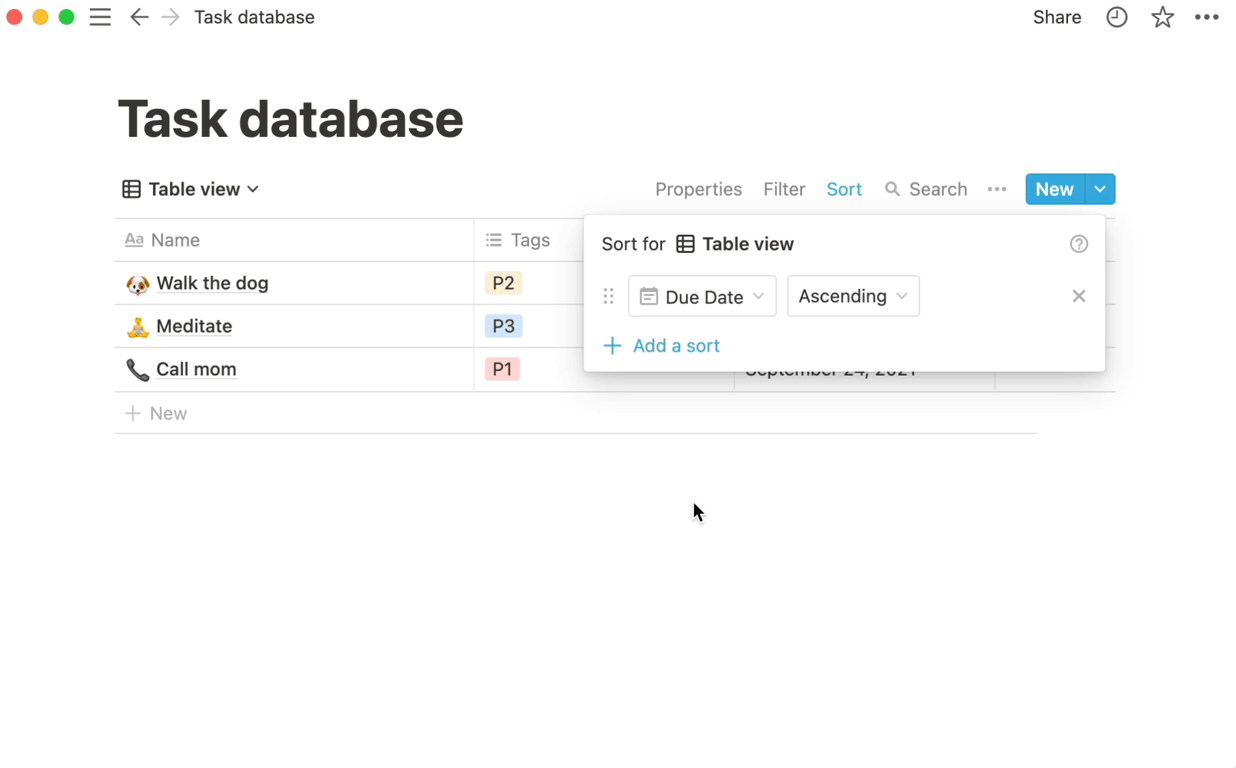Image resolution: width=1236 pixels, height=768 pixels.
Task: Open page history clock icon
Action: pyautogui.click(x=1116, y=17)
